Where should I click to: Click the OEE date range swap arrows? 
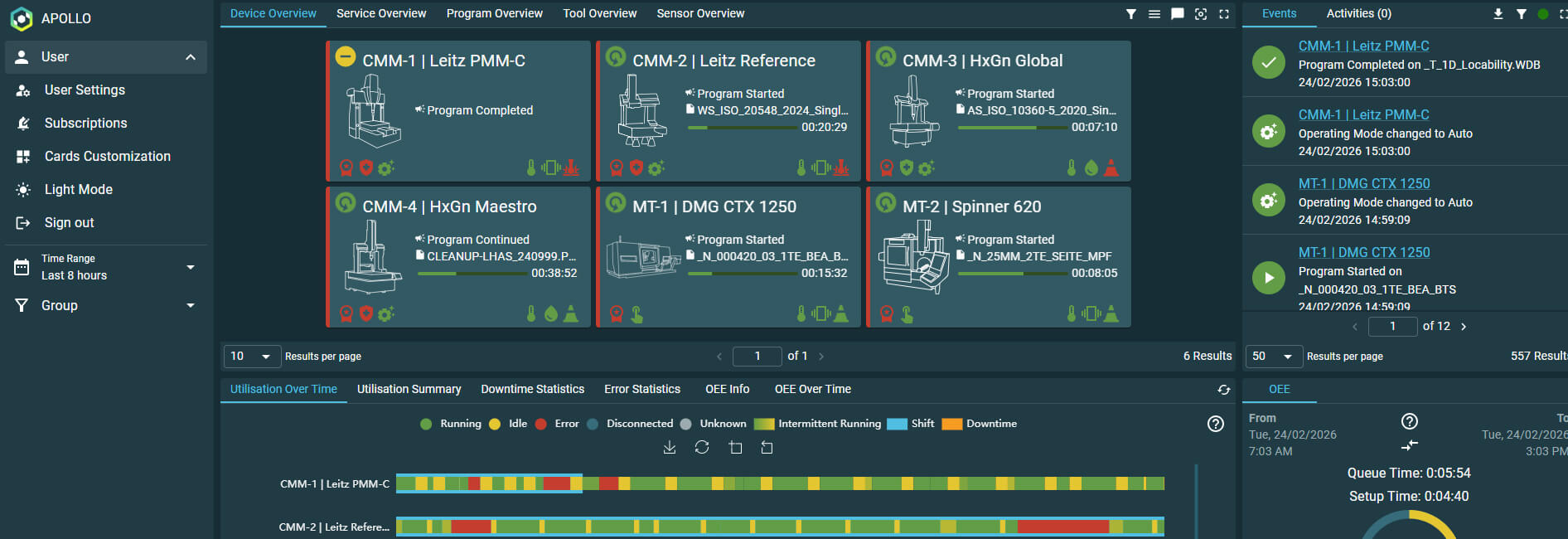tap(1410, 445)
